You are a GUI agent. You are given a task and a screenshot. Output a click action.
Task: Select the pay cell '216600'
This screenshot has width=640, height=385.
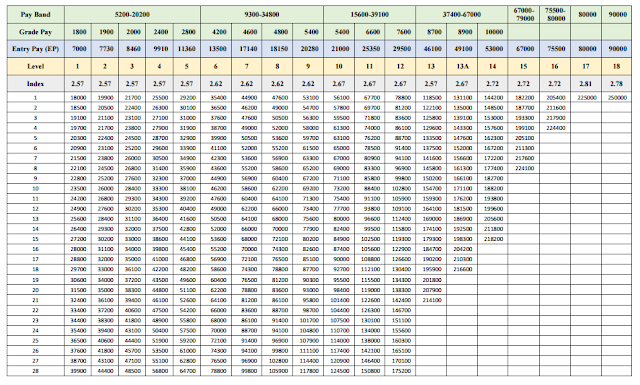click(x=463, y=269)
